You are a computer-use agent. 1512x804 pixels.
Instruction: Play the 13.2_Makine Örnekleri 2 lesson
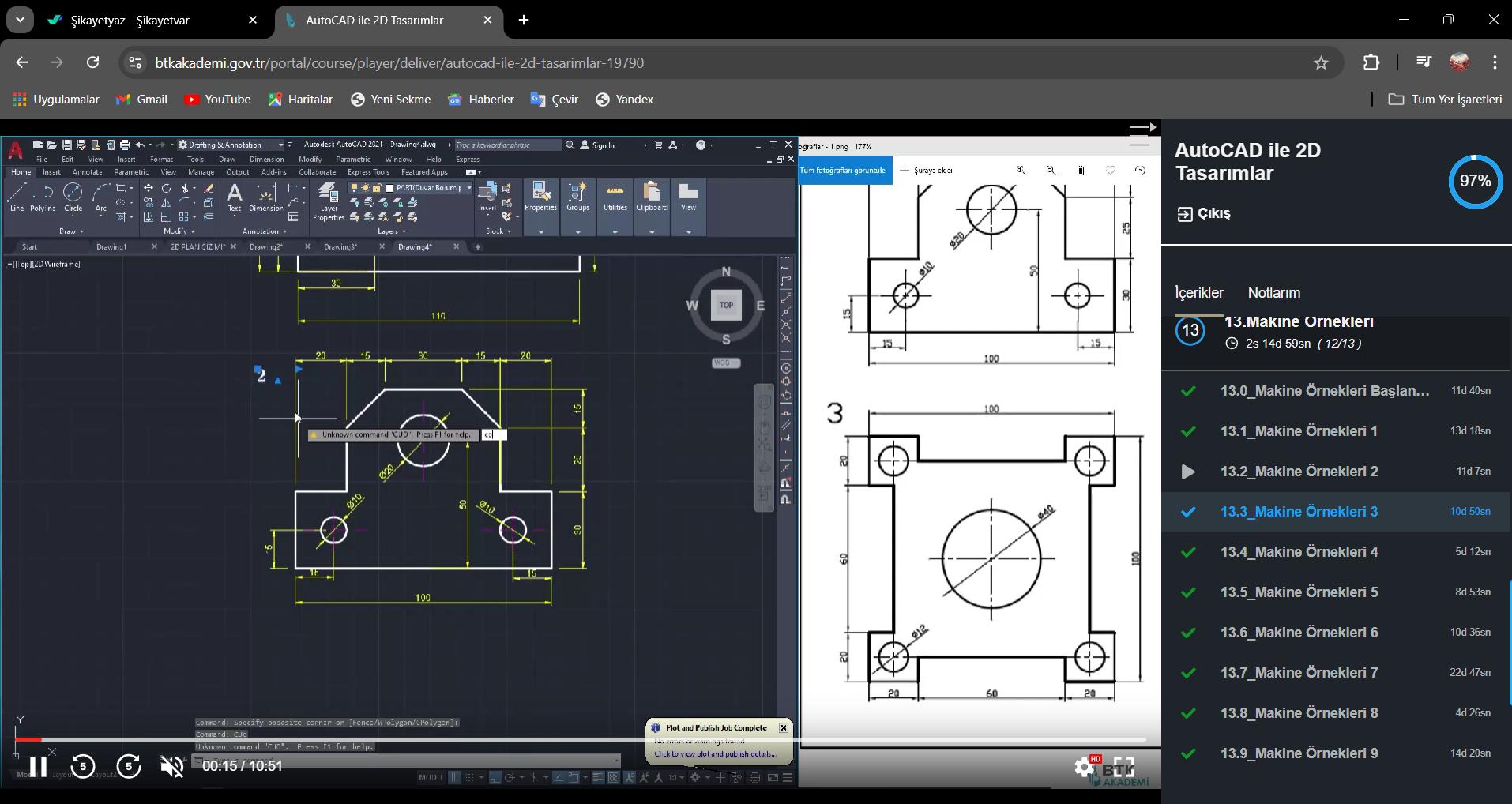pos(1299,472)
